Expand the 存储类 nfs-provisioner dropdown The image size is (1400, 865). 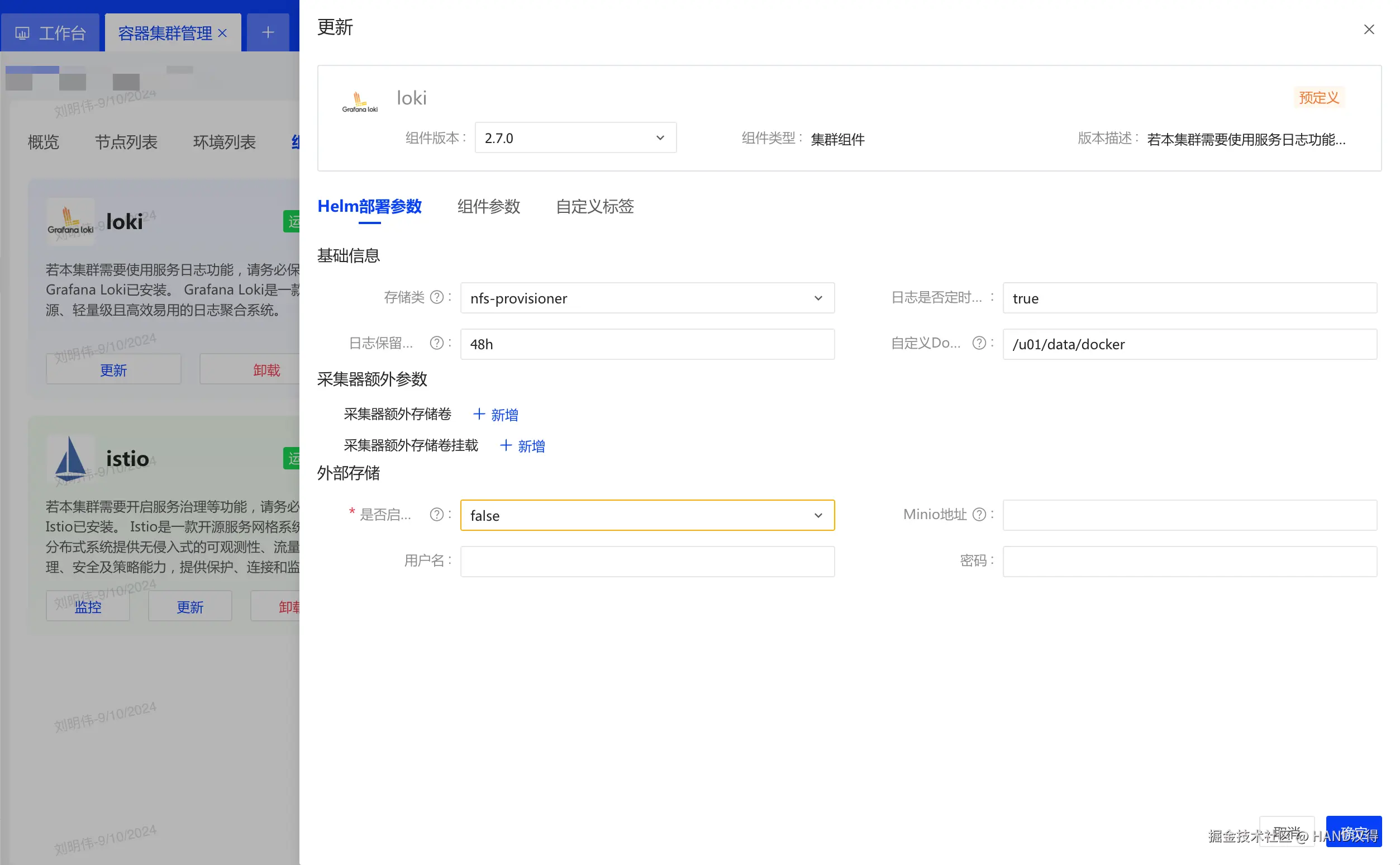pyautogui.click(x=647, y=298)
